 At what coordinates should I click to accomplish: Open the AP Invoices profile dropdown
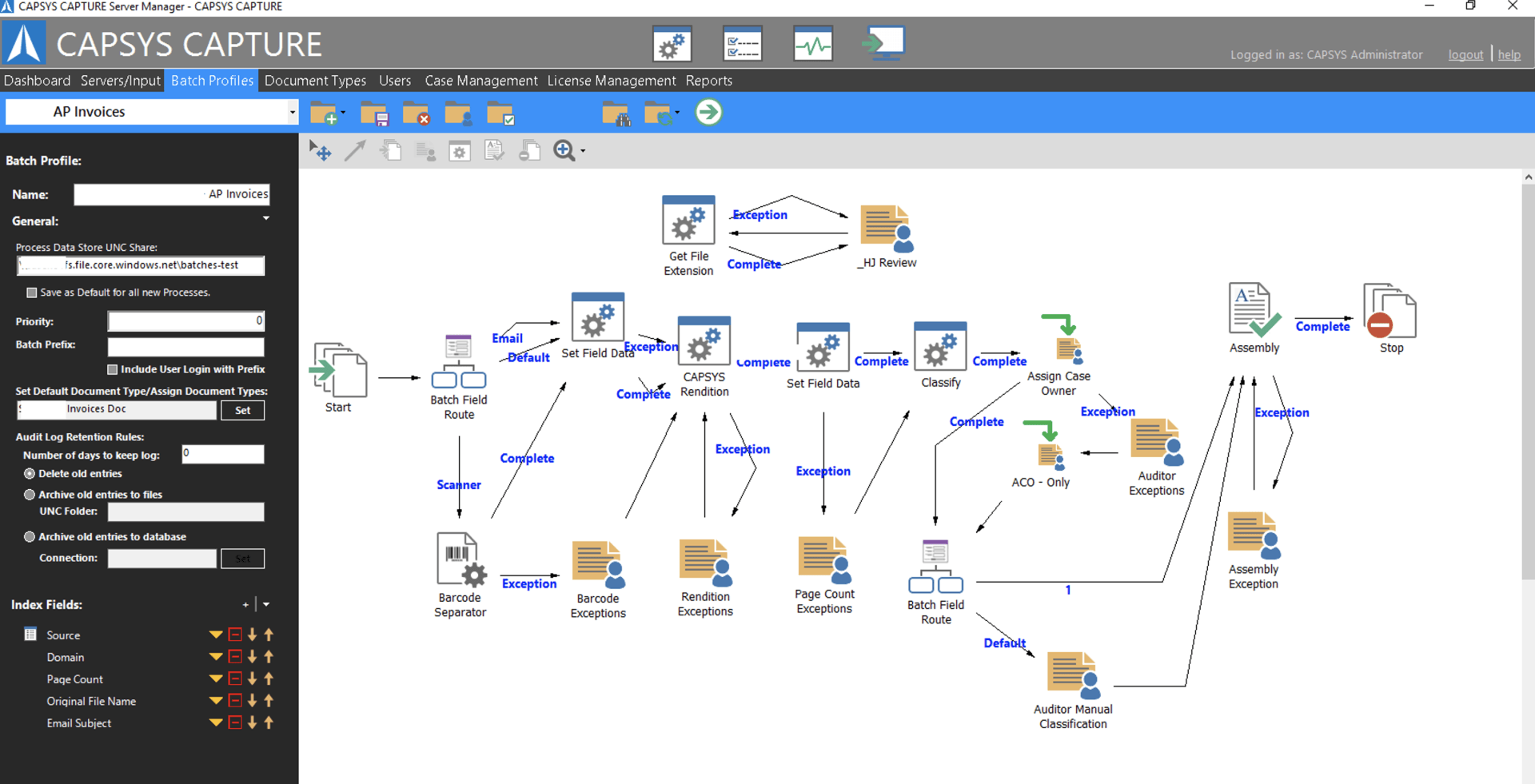pyautogui.click(x=291, y=112)
